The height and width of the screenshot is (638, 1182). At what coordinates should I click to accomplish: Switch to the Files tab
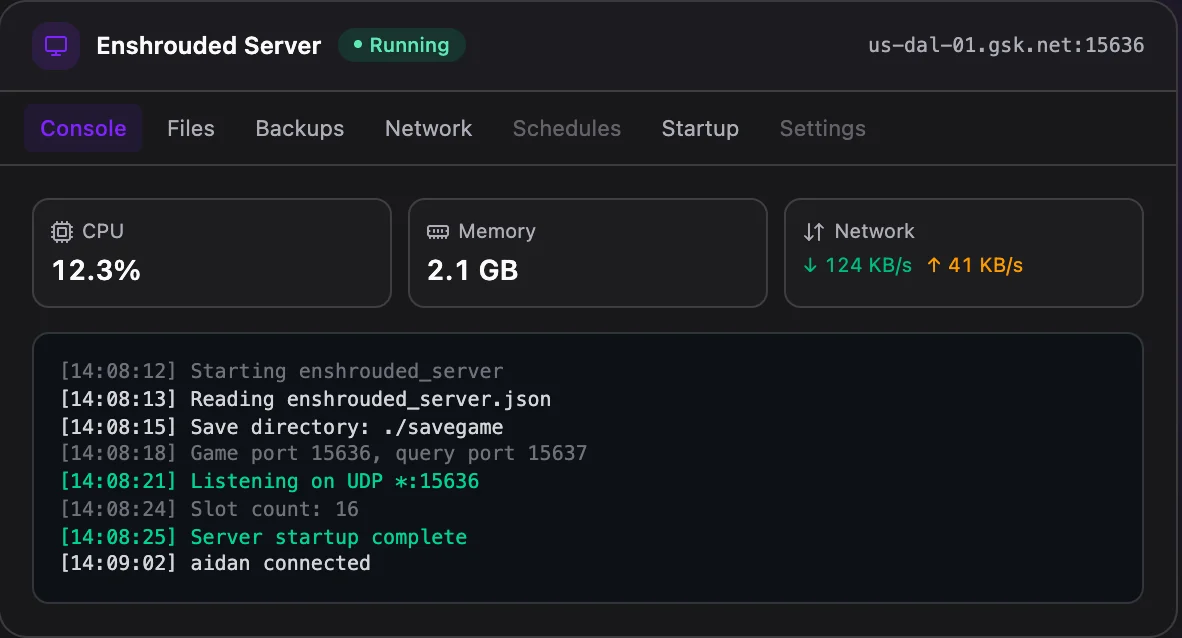[x=191, y=128]
